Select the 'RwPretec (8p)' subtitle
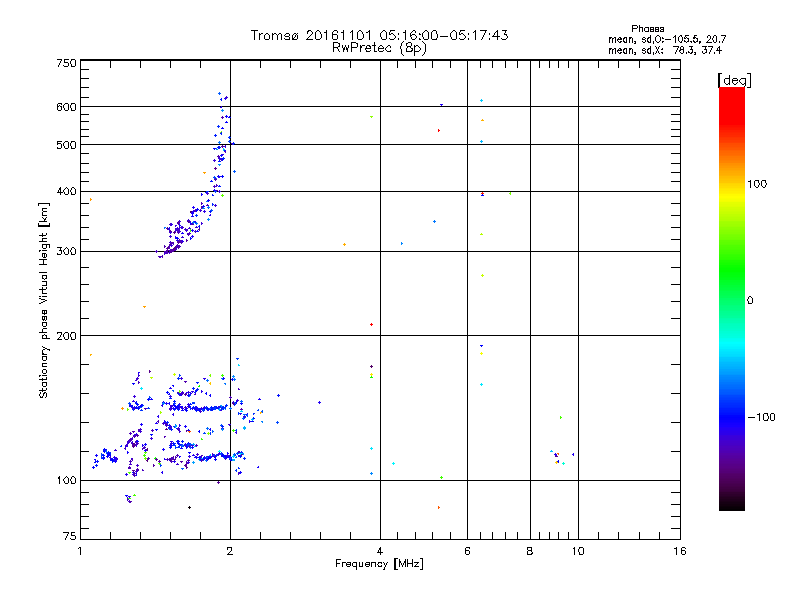This screenshot has width=800, height=600. tap(379, 48)
